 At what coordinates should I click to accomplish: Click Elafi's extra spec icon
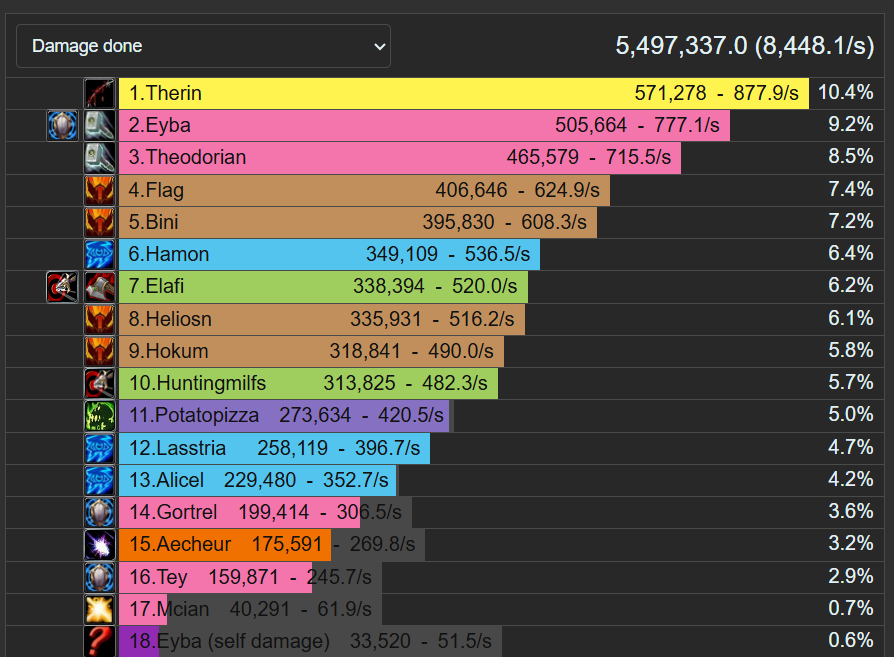coord(62,287)
